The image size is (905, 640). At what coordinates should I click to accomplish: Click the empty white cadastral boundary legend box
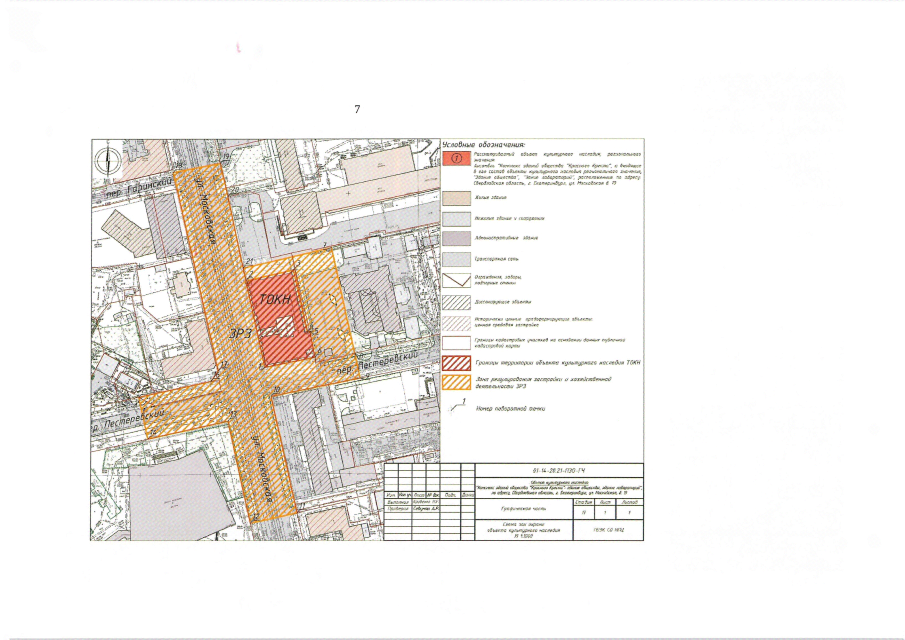click(456, 341)
